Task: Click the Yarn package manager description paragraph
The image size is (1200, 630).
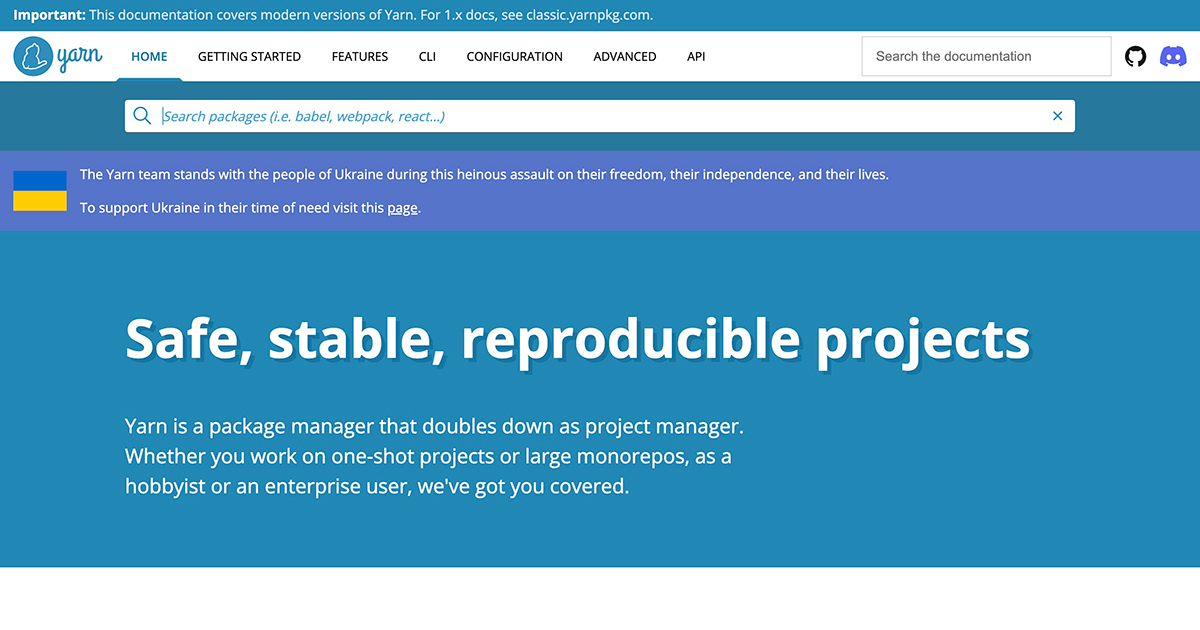Action: 434,457
